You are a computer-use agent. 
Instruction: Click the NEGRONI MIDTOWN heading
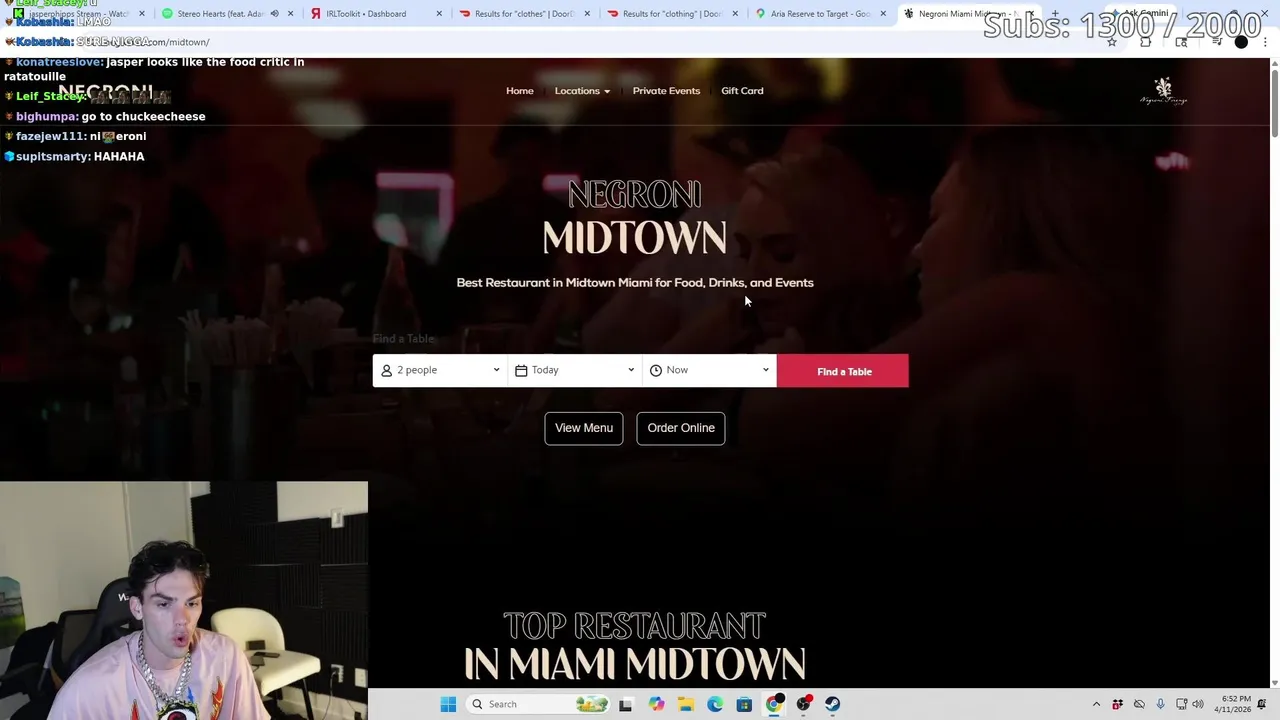(634, 217)
